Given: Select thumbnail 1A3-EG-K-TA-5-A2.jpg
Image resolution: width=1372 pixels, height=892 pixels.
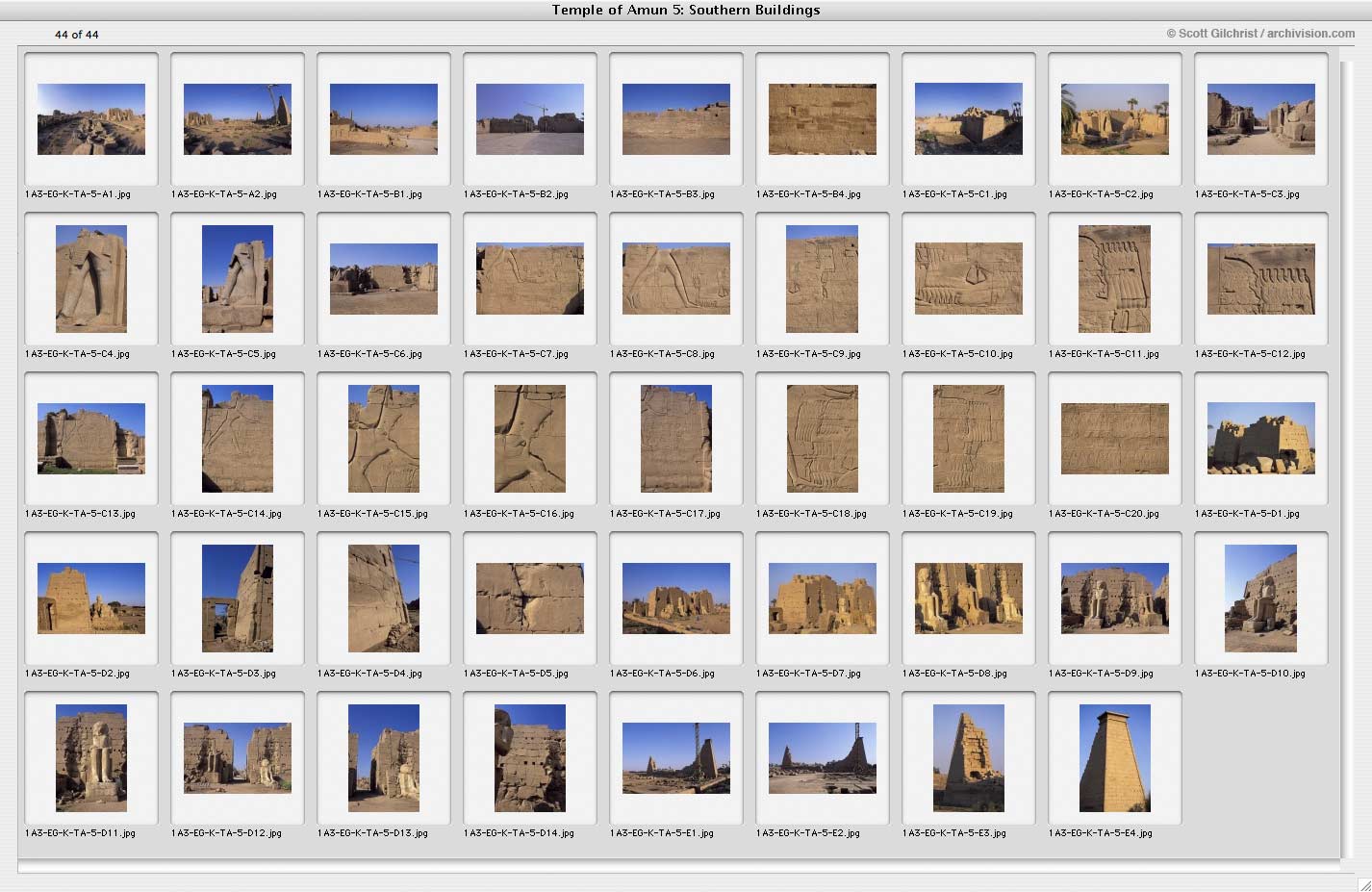Looking at the screenshot, I should click(x=238, y=119).
